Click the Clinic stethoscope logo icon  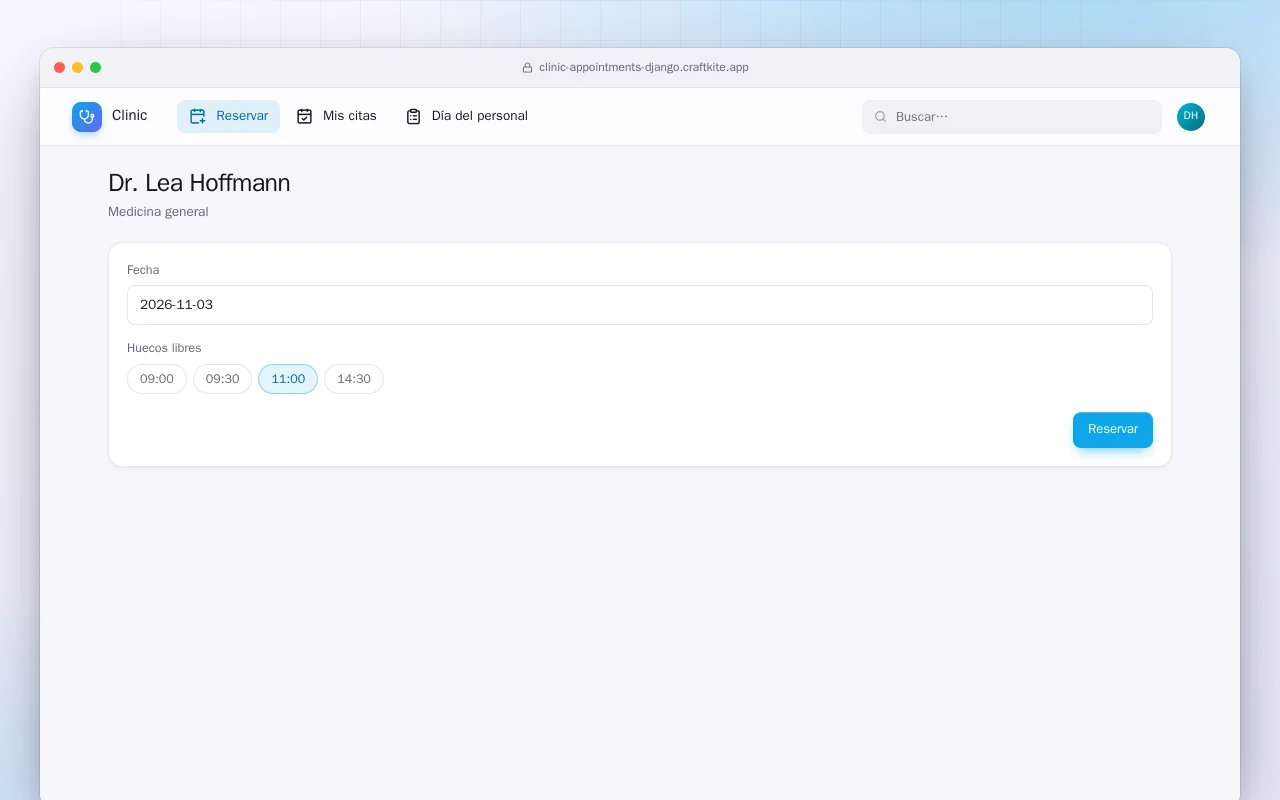point(87,117)
